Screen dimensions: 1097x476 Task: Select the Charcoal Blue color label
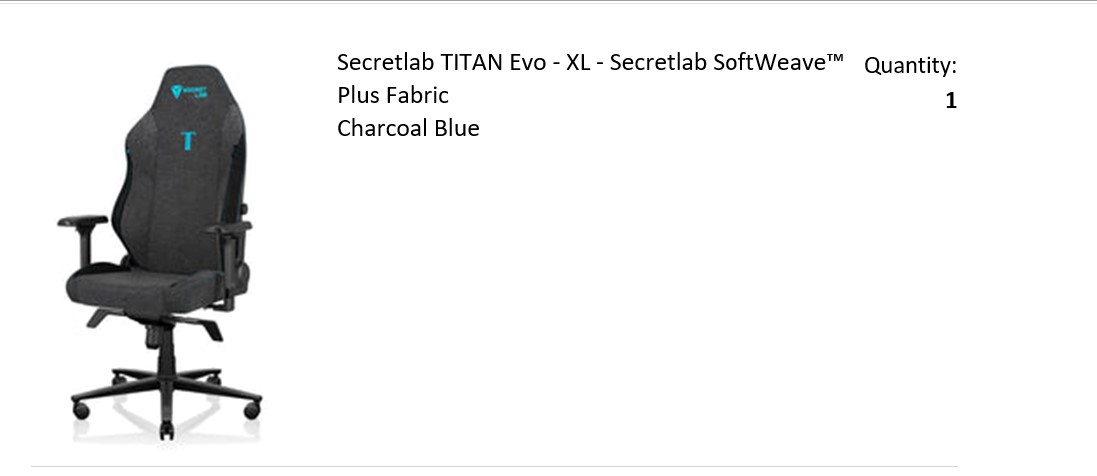(408, 128)
